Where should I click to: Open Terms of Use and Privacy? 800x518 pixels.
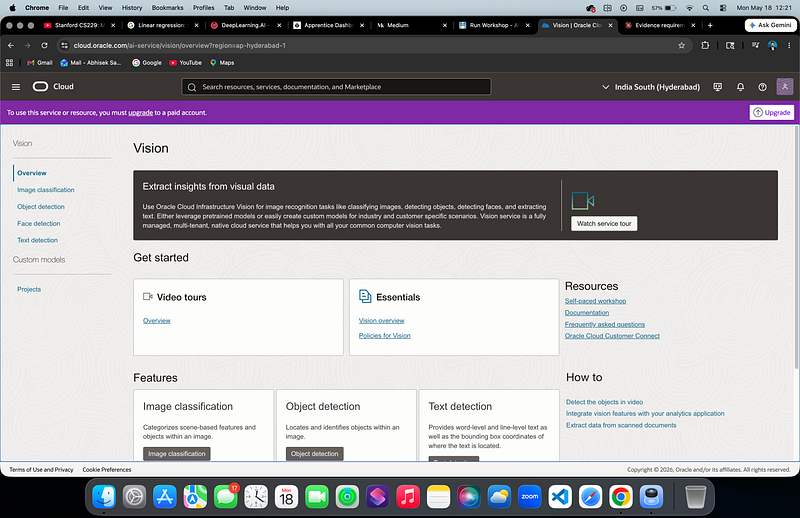pyautogui.click(x=41, y=470)
